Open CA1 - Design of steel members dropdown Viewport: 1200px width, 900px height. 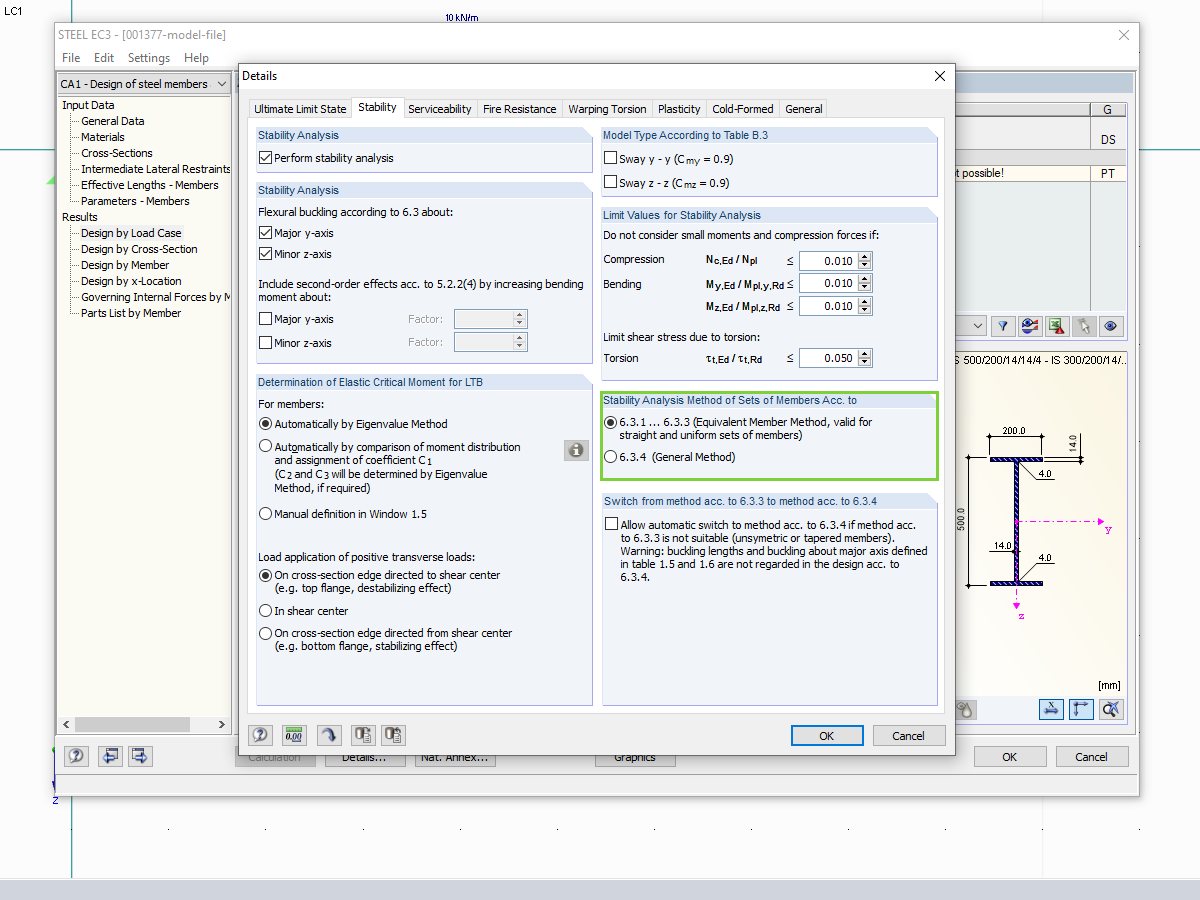point(221,84)
